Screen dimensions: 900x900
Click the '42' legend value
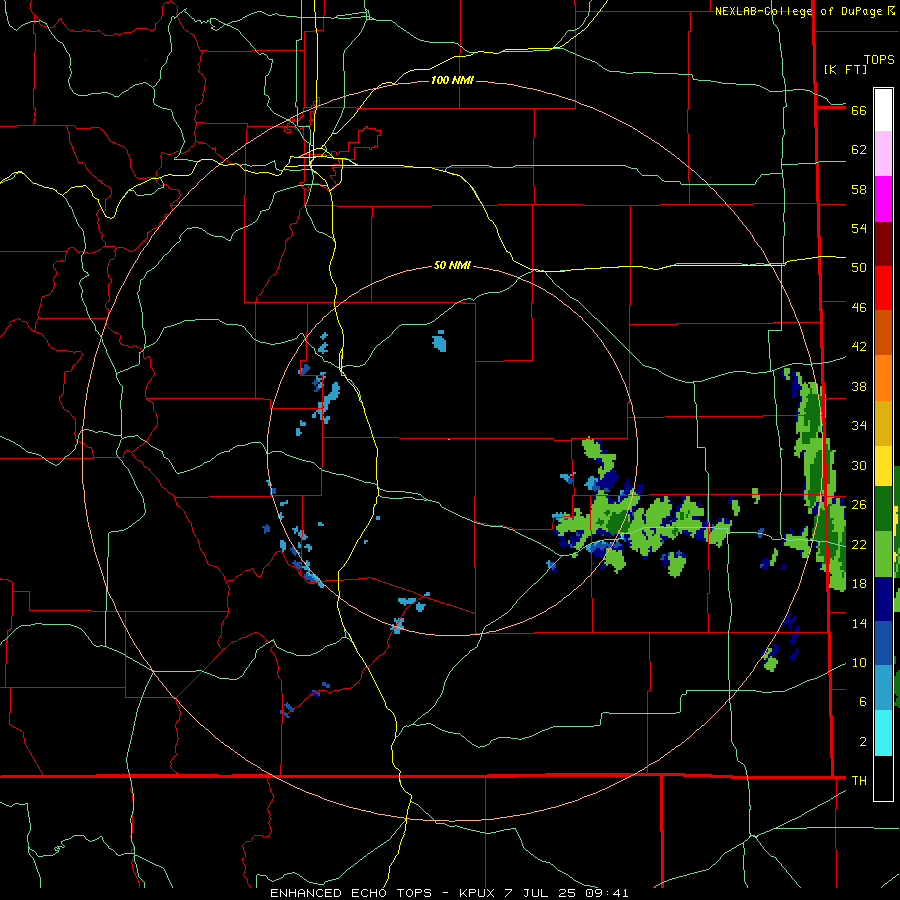click(x=859, y=347)
